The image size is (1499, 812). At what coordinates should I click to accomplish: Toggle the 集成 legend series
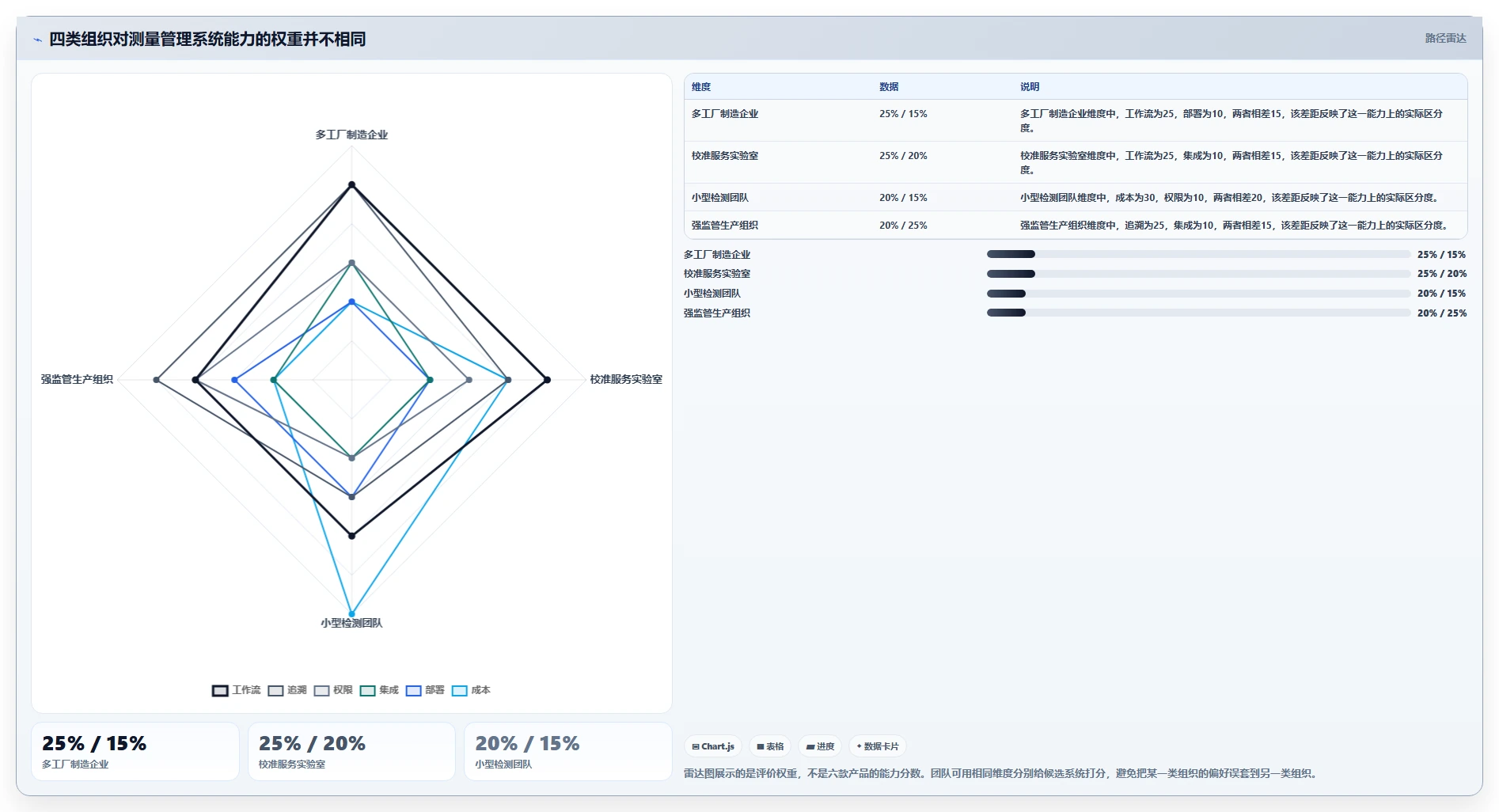coord(379,690)
